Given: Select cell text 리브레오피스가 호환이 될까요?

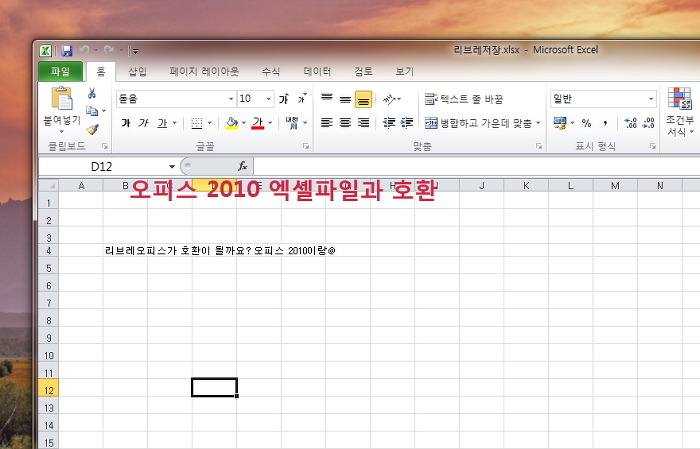Looking at the screenshot, I should pyautogui.click(x=178, y=251).
